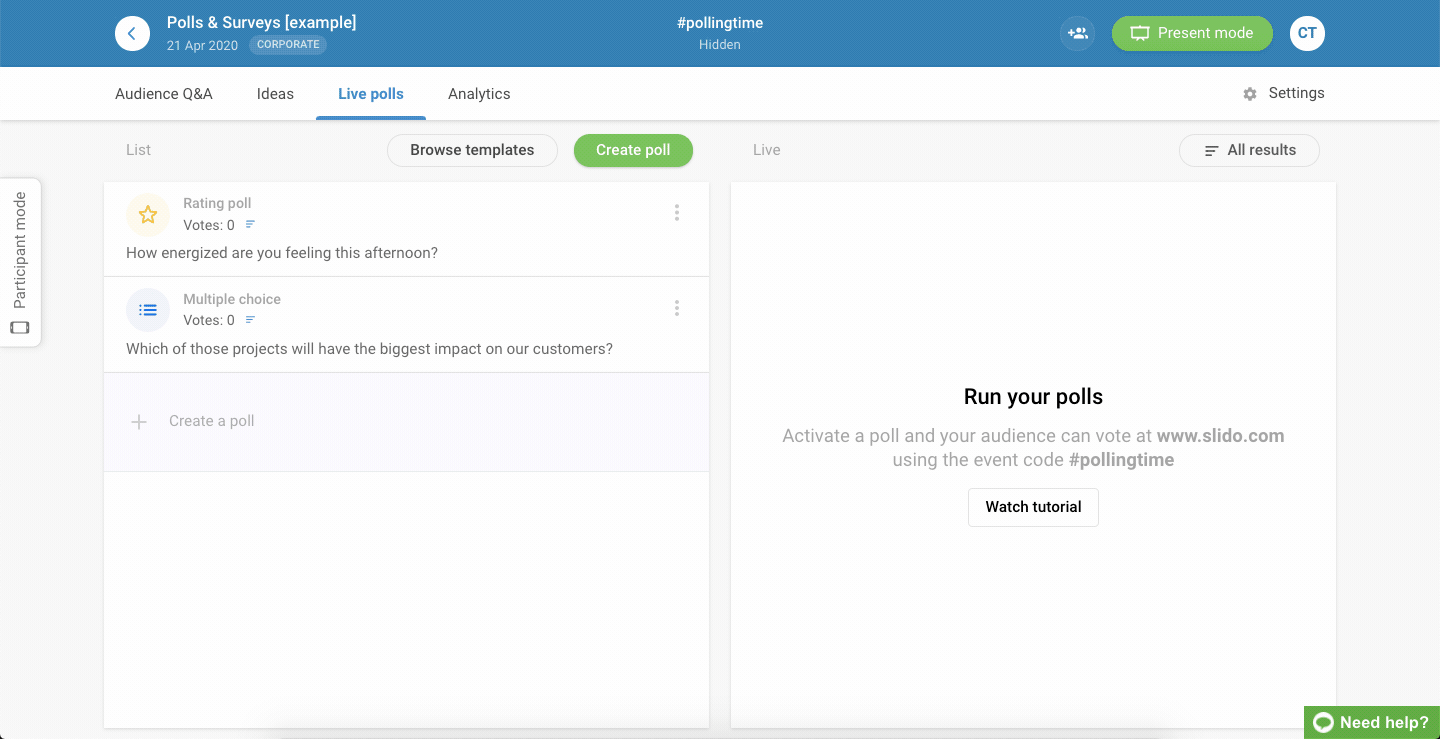Open the All results view
Viewport: 1440px width, 739px height.
(1249, 150)
